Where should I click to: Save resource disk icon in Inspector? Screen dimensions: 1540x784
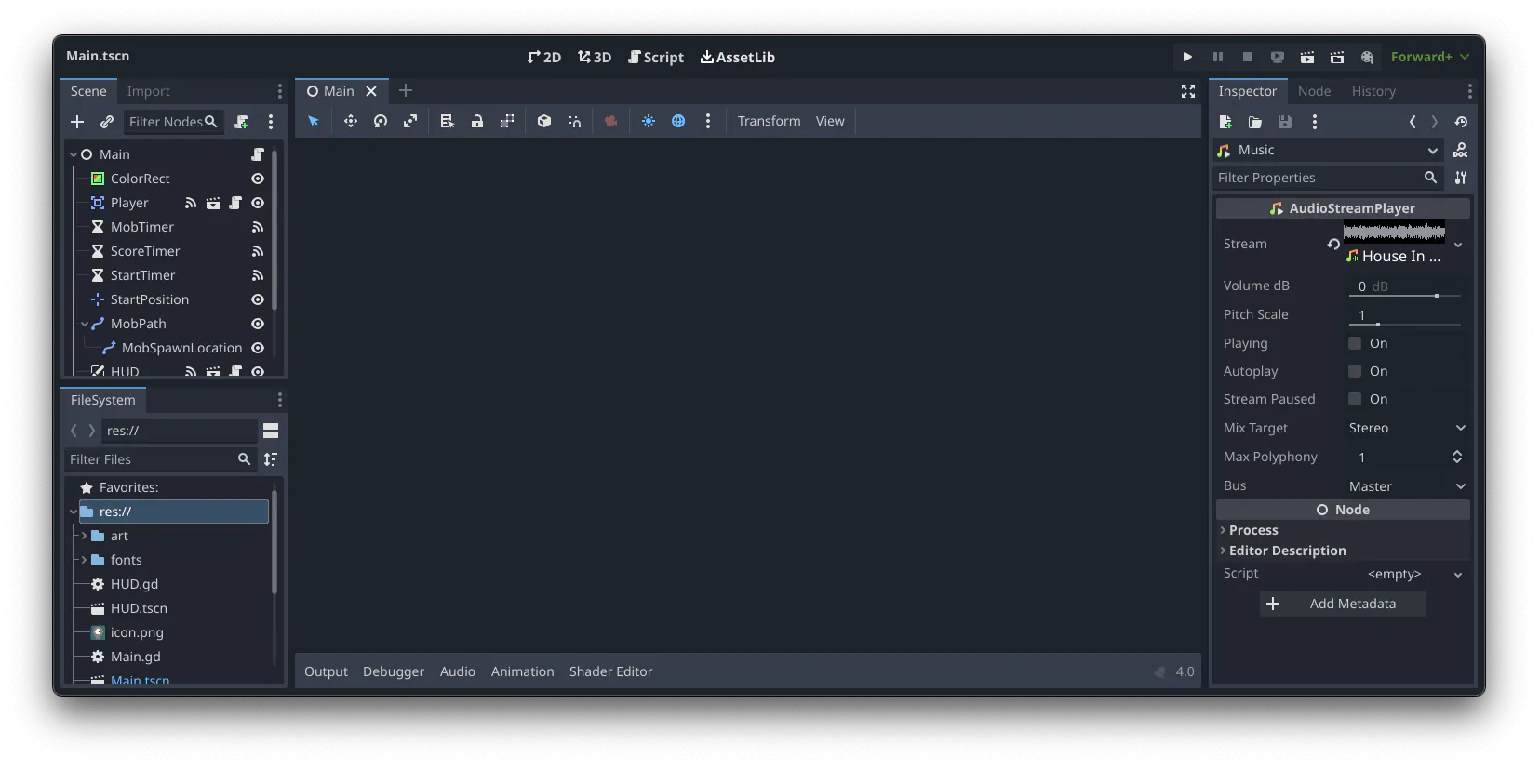(x=1285, y=122)
